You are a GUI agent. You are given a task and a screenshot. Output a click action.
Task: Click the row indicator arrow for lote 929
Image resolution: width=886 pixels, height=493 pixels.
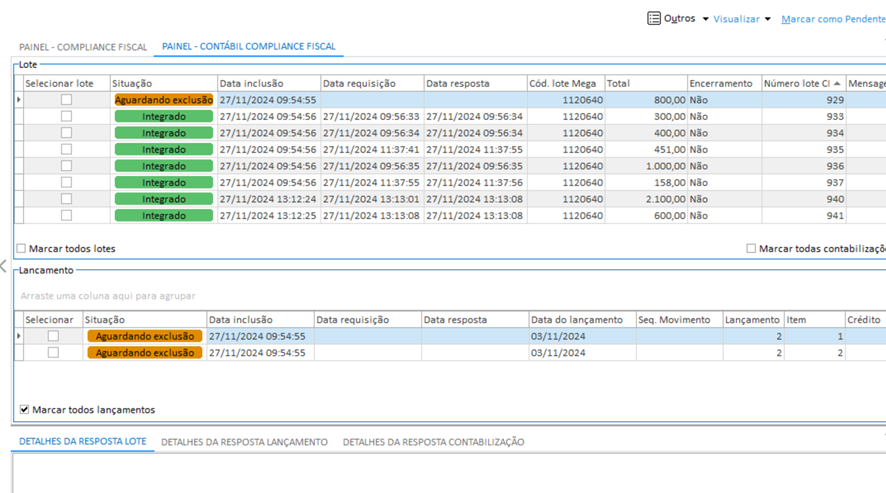(19, 100)
